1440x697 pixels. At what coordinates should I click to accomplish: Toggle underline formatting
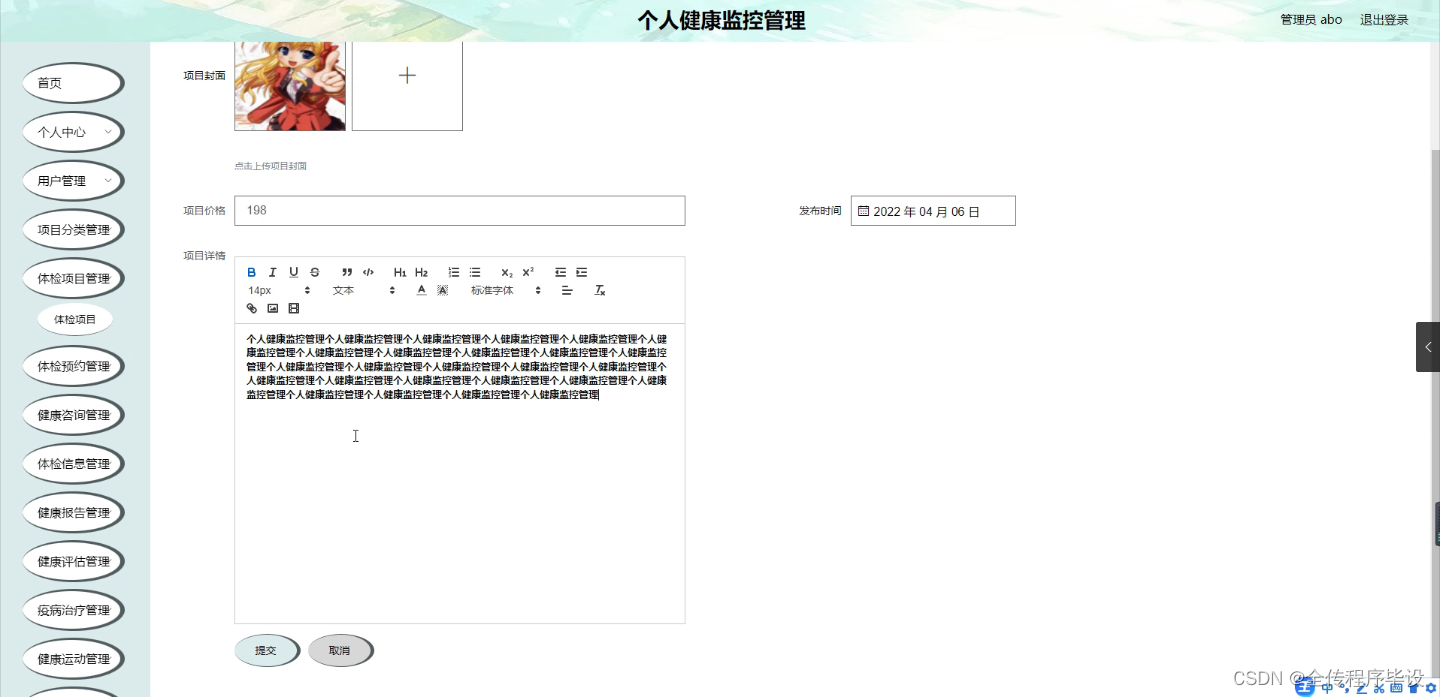point(293,272)
